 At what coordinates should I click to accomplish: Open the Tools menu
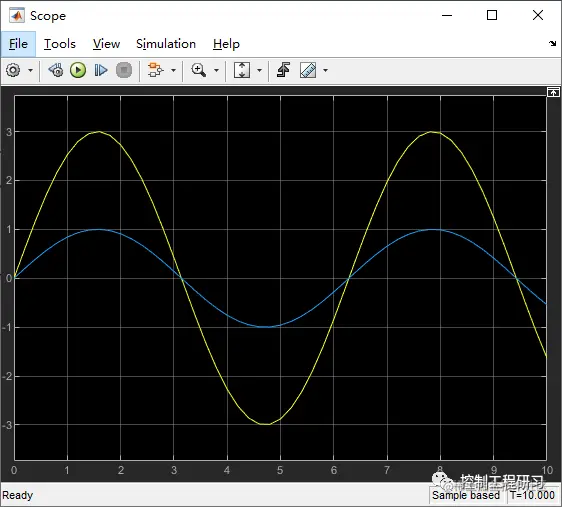[x=60, y=44]
